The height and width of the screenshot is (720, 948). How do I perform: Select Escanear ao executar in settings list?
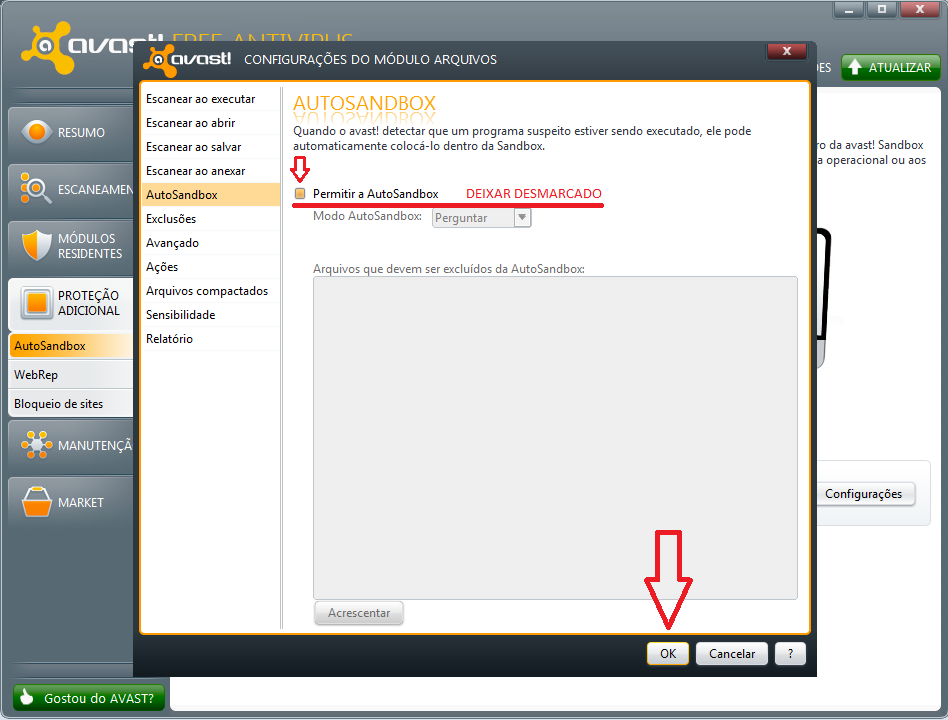(x=210, y=99)
